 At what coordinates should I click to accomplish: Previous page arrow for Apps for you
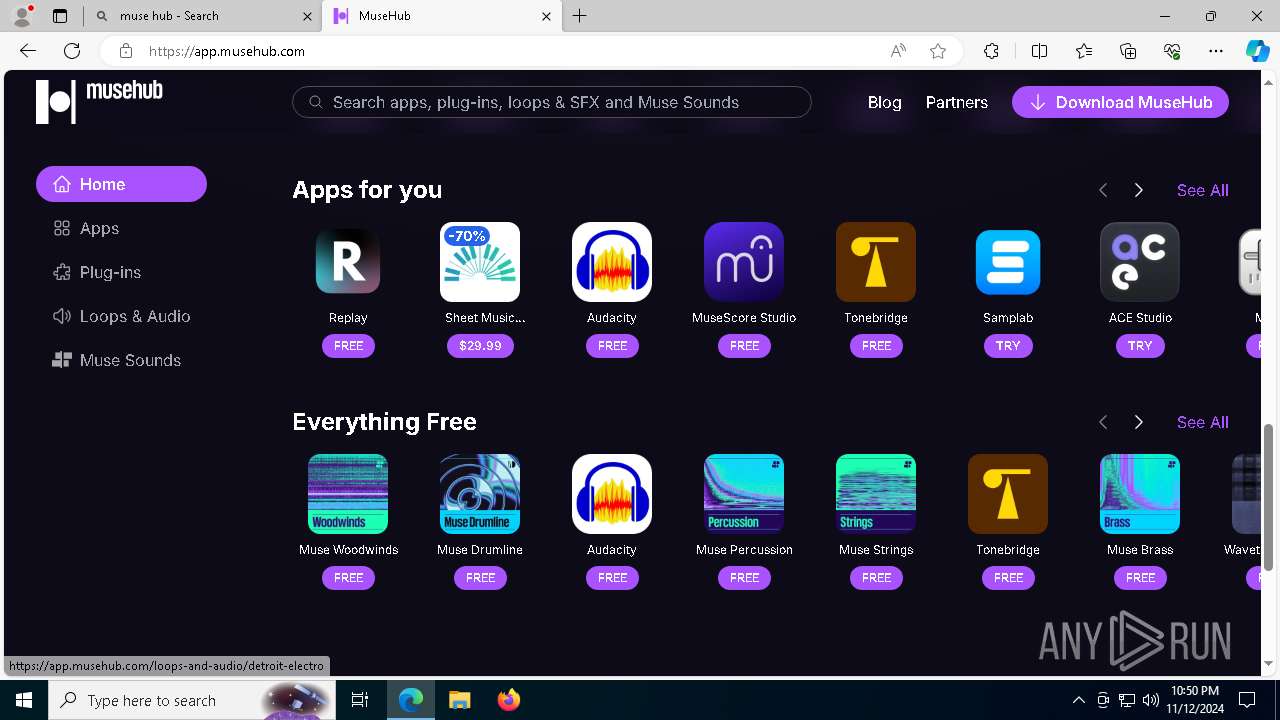1103,190
